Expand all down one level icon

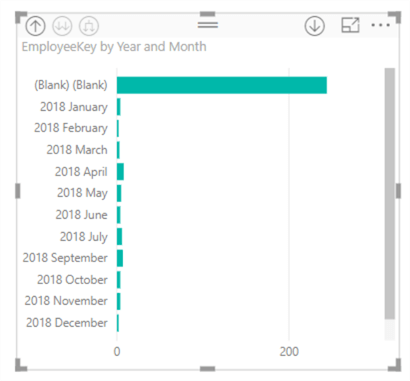click(x=89, y=26)
